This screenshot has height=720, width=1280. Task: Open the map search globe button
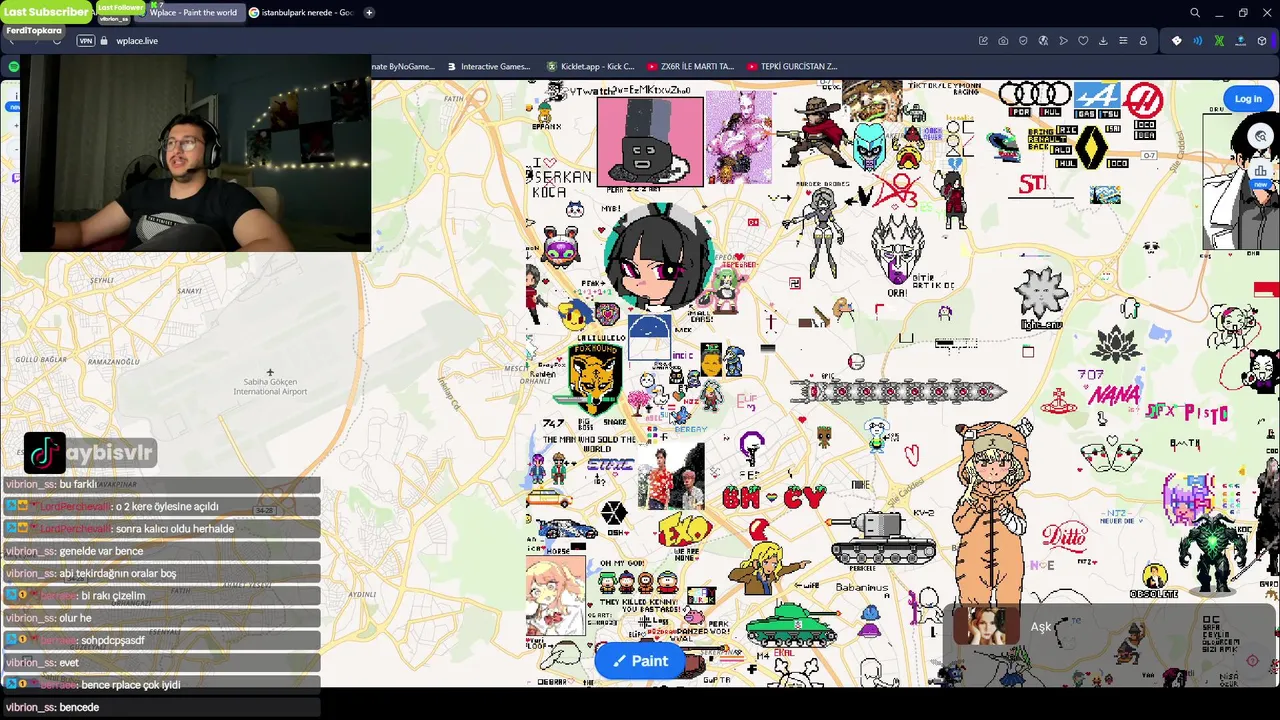1261,137
